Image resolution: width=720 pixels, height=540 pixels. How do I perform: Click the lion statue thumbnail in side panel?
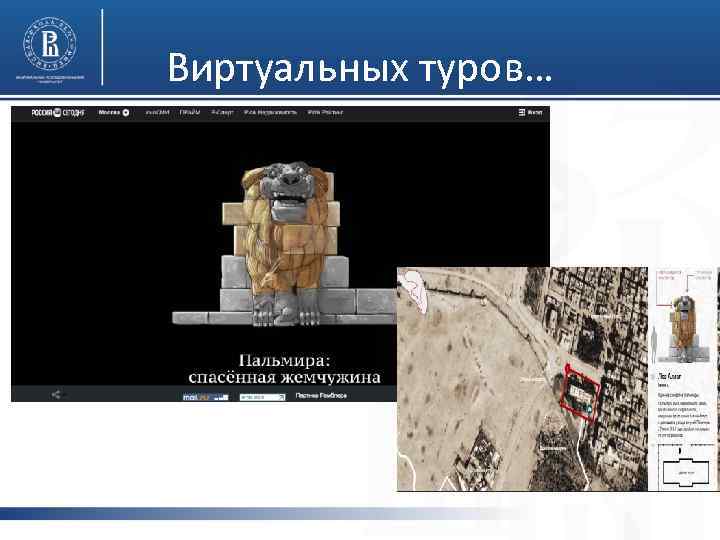pyautogui.click(x=684, y=328)
